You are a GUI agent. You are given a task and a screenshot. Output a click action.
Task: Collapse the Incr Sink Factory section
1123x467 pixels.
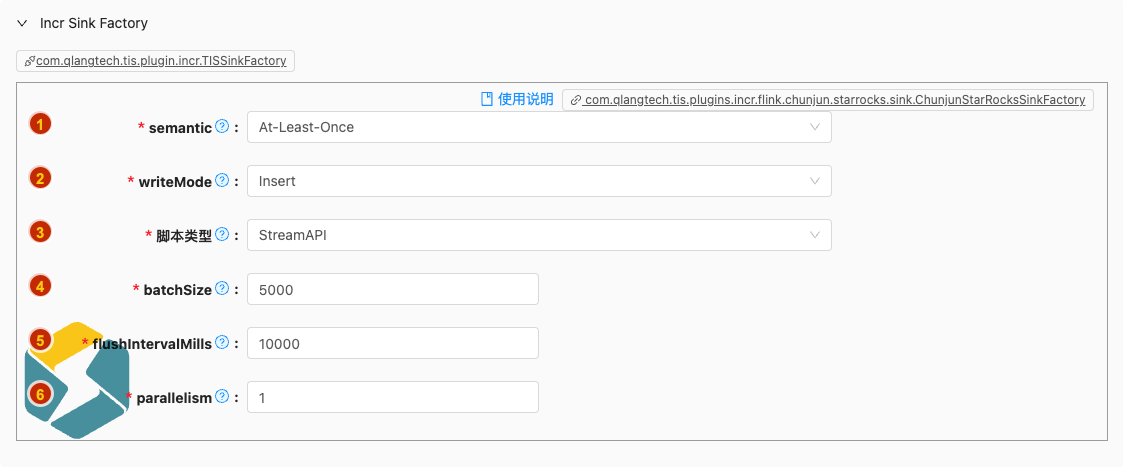coord(22,23)
